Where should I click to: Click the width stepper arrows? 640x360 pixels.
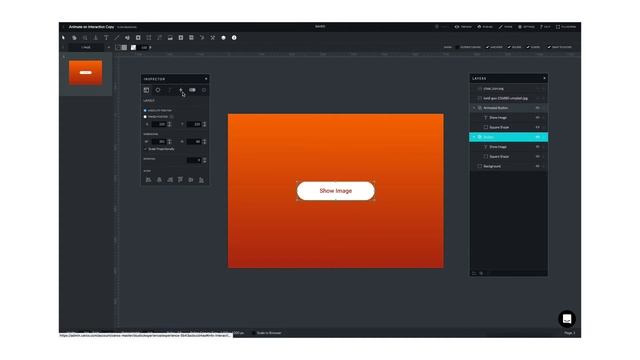(169, 142)
